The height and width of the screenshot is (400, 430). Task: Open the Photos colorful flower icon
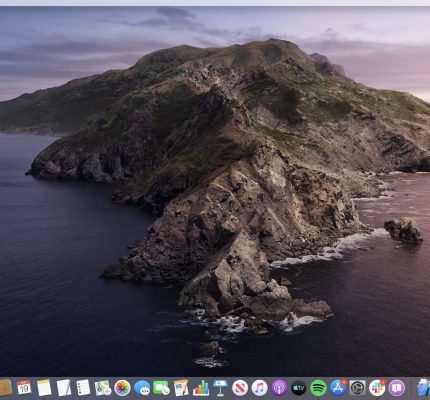tap(122, 388)
